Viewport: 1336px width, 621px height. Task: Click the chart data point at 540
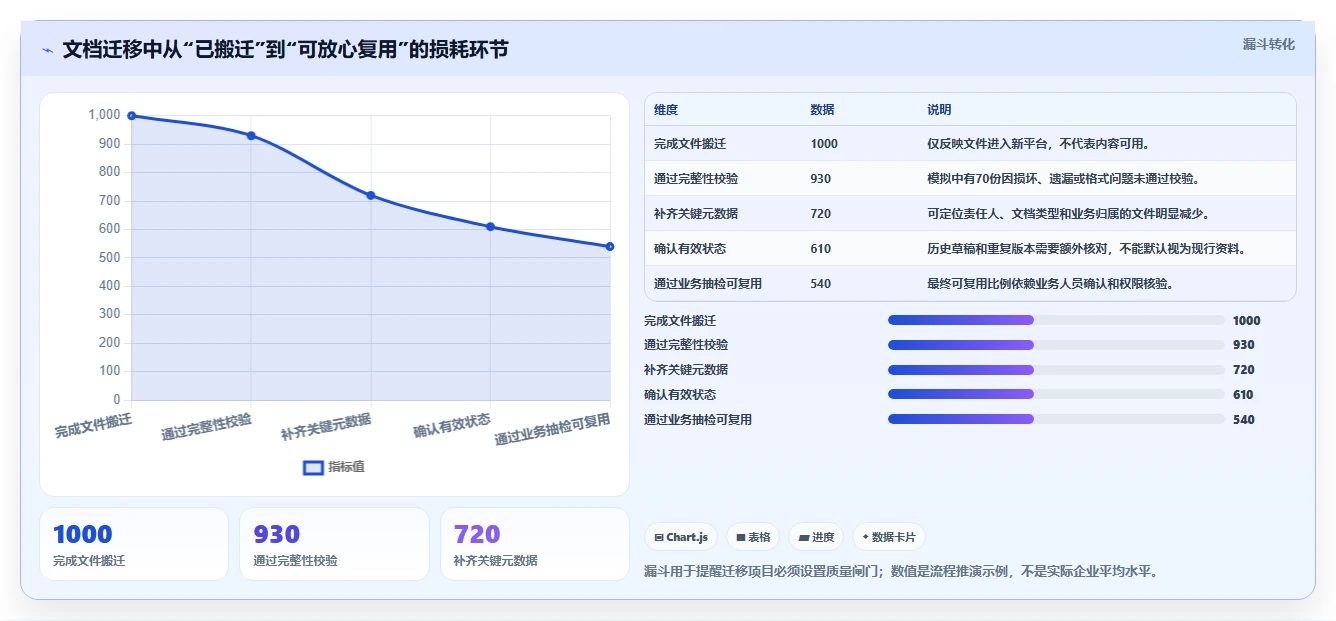[610, 246]
